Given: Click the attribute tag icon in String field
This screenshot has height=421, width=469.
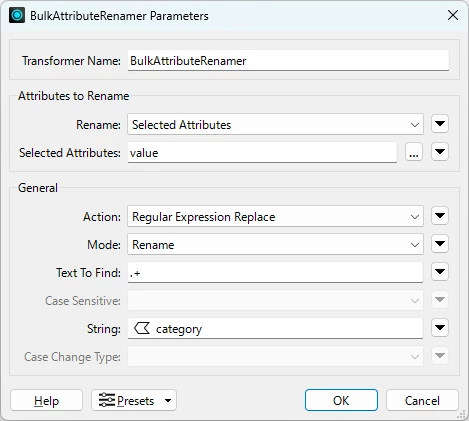Looking at the screenshot, I should click(142, 328).
